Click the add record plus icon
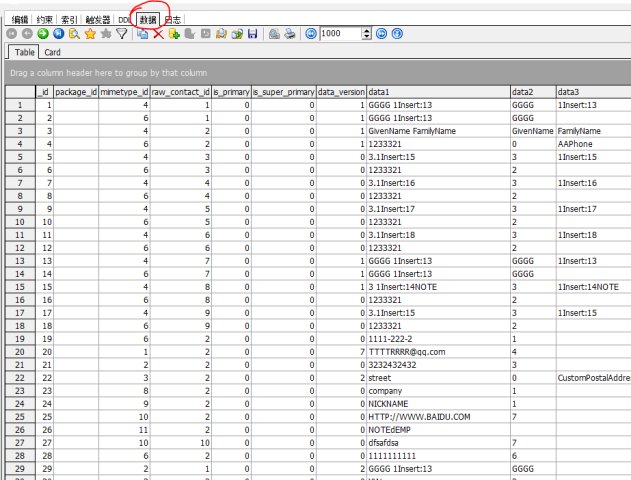This screenshot has height=480, width=631. (x=174, y=34)
